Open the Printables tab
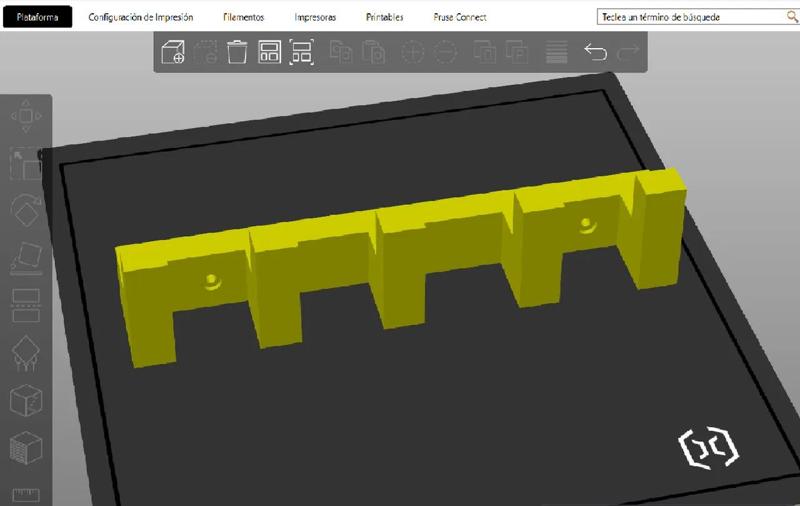The image size is (800, 506). pyautogui.click(x=385, y=17)
